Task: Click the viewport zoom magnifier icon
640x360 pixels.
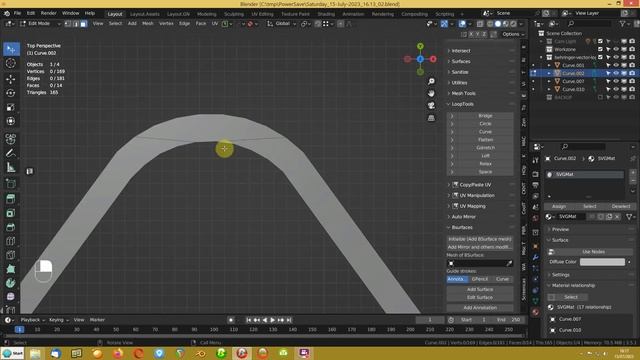Action: pyautogui.click(x=431, y=81)
